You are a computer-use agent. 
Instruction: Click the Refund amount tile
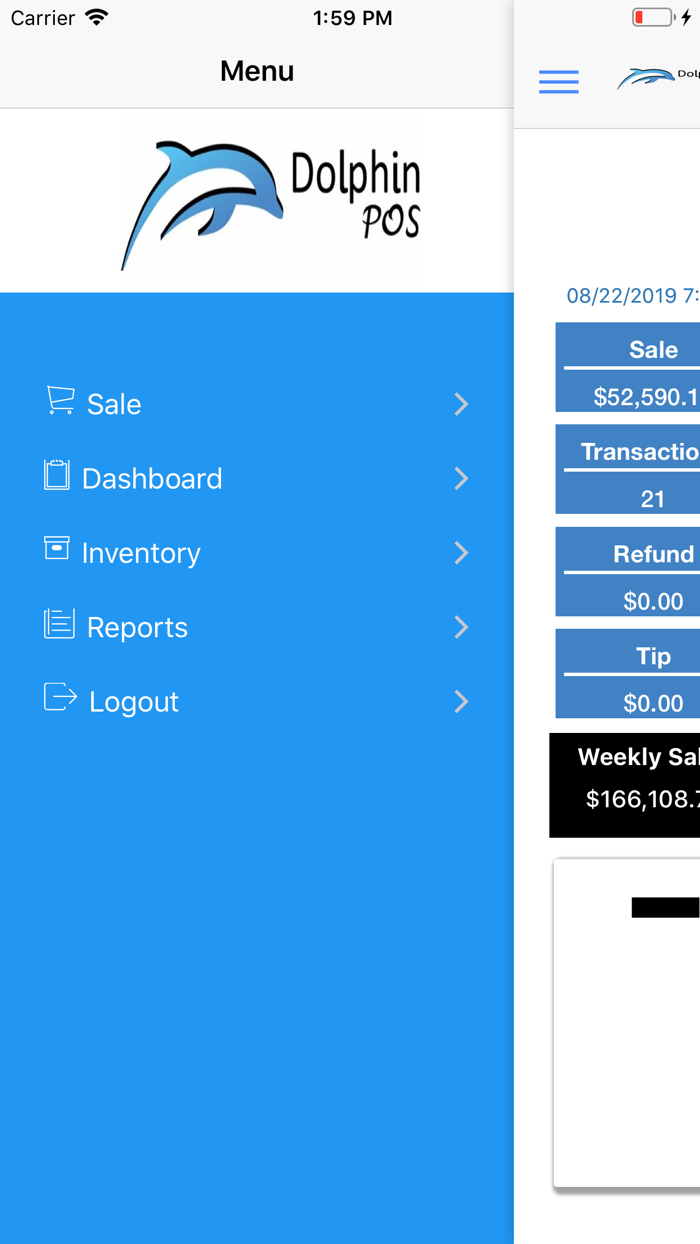coord(640,571)
